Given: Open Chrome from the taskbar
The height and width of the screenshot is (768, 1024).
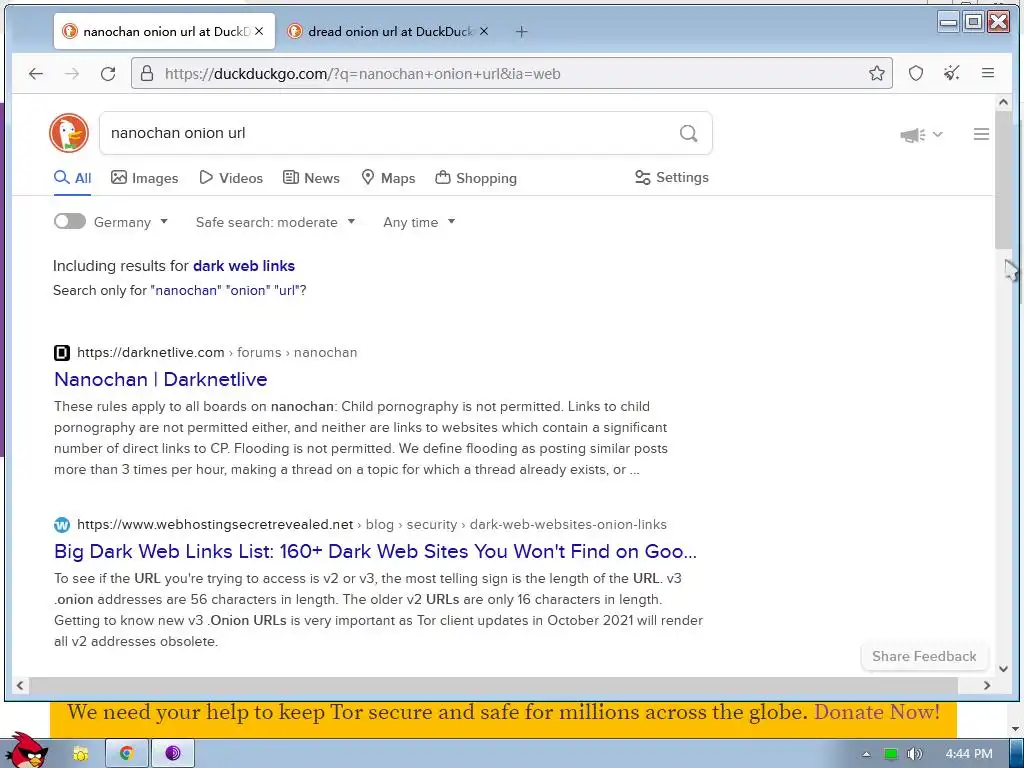Looking at the screenshot, I should (127, 753).
